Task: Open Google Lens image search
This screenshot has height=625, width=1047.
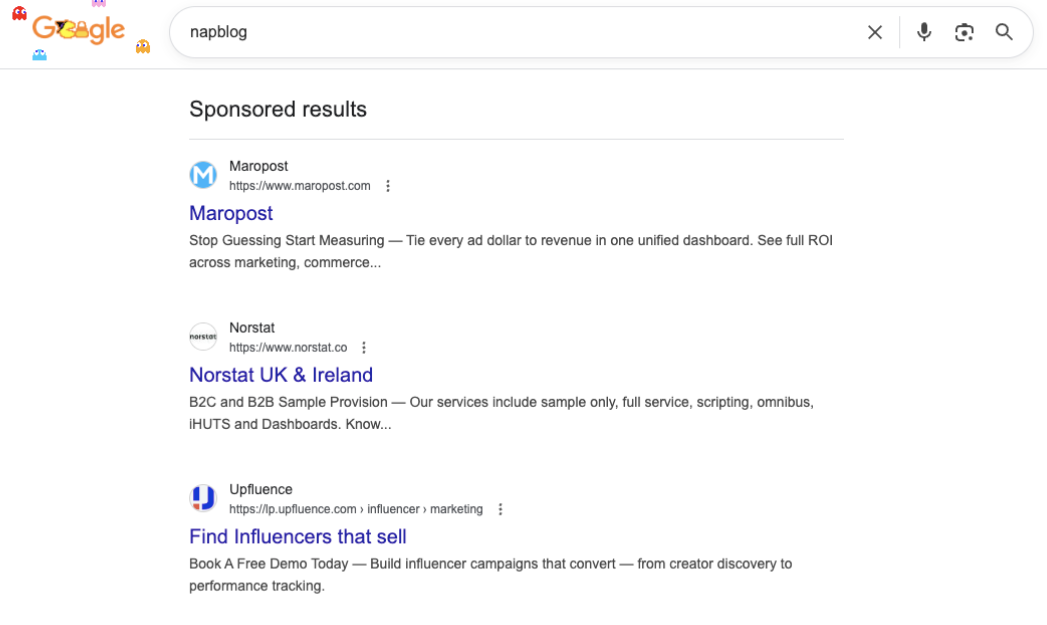Action: pyautogui.click(x=964, y=32)
